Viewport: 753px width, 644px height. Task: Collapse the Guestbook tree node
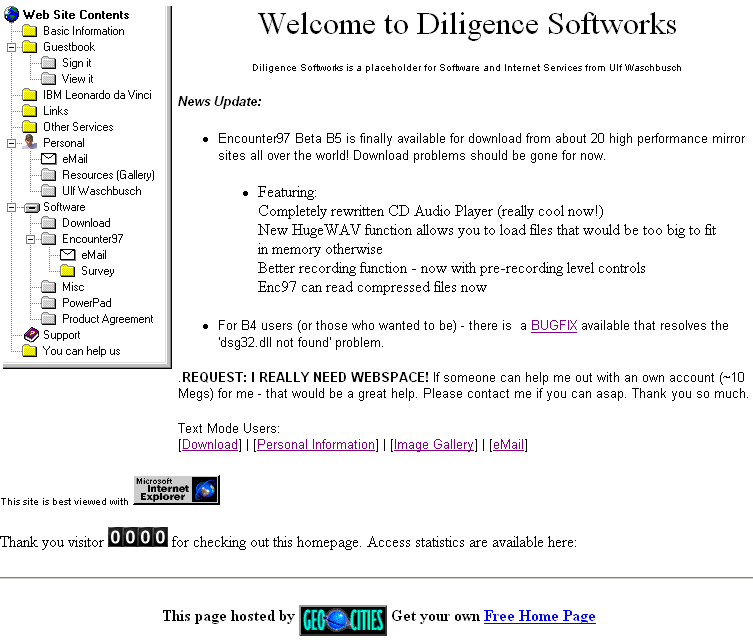point(11,47)
